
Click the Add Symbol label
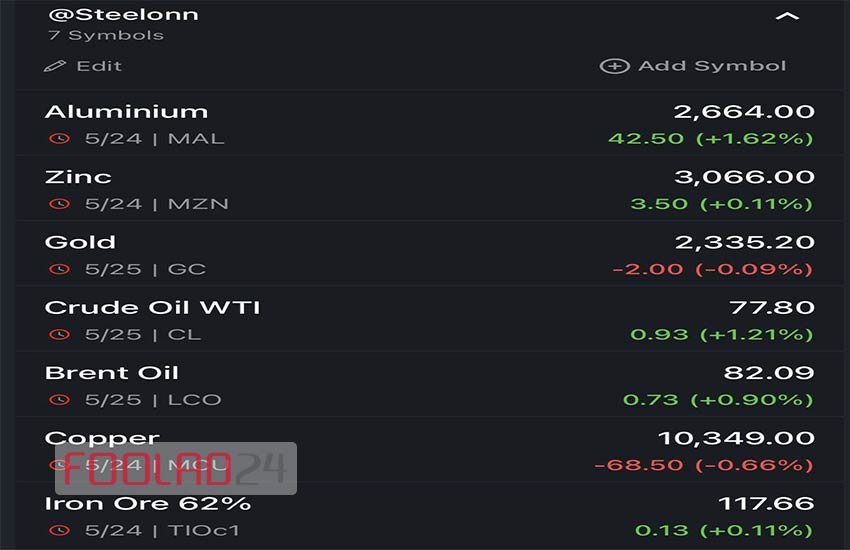pos(712,66)
